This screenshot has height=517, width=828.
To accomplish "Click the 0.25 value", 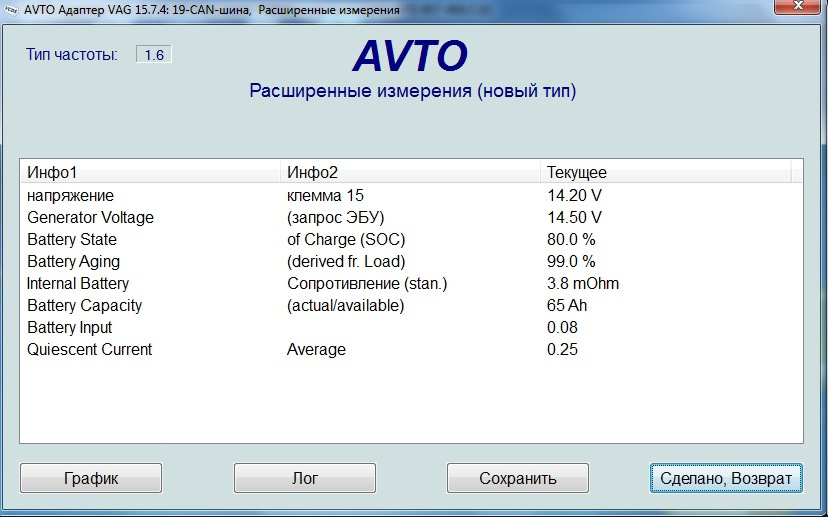I will 562,350.
